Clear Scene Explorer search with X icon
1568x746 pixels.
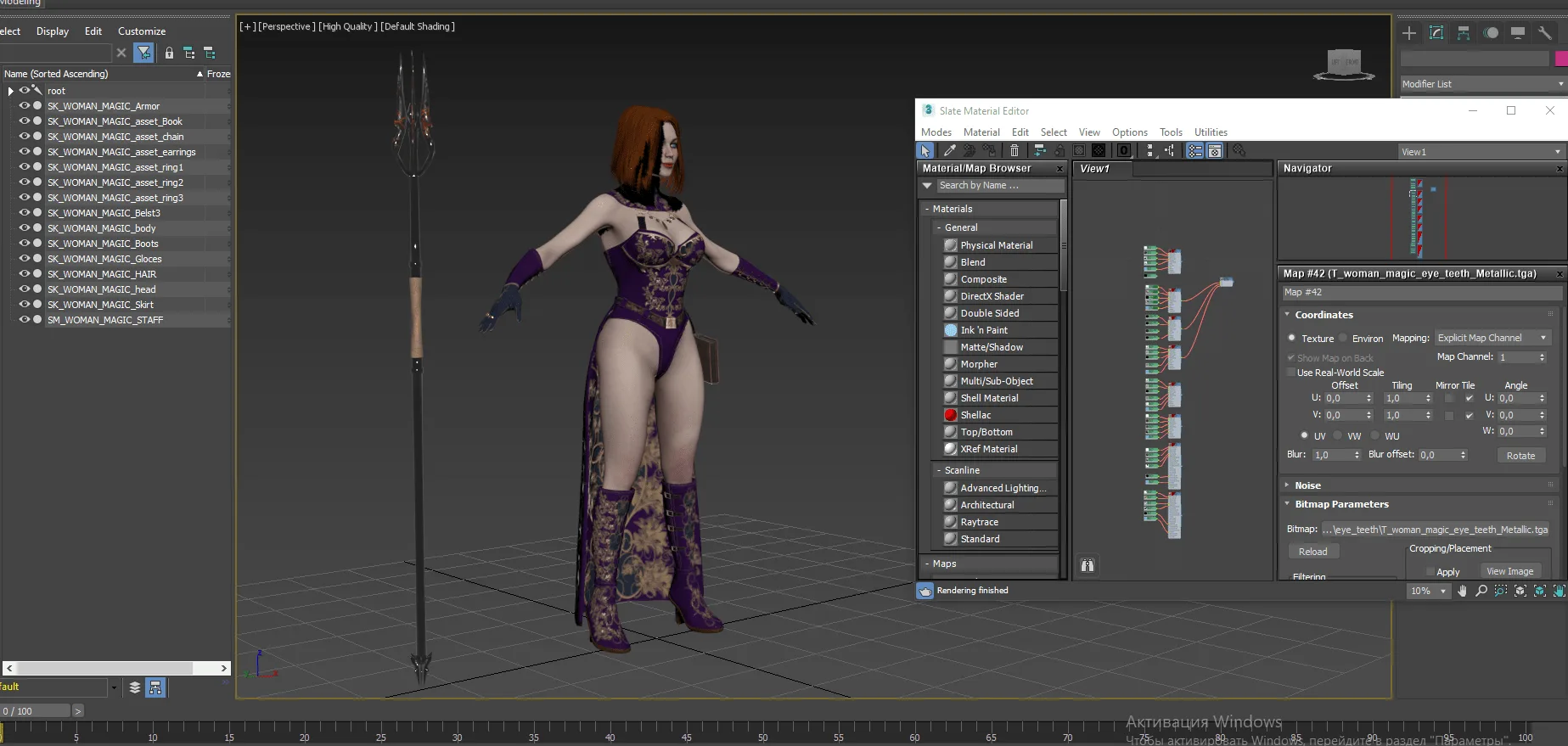pos(121,53)
